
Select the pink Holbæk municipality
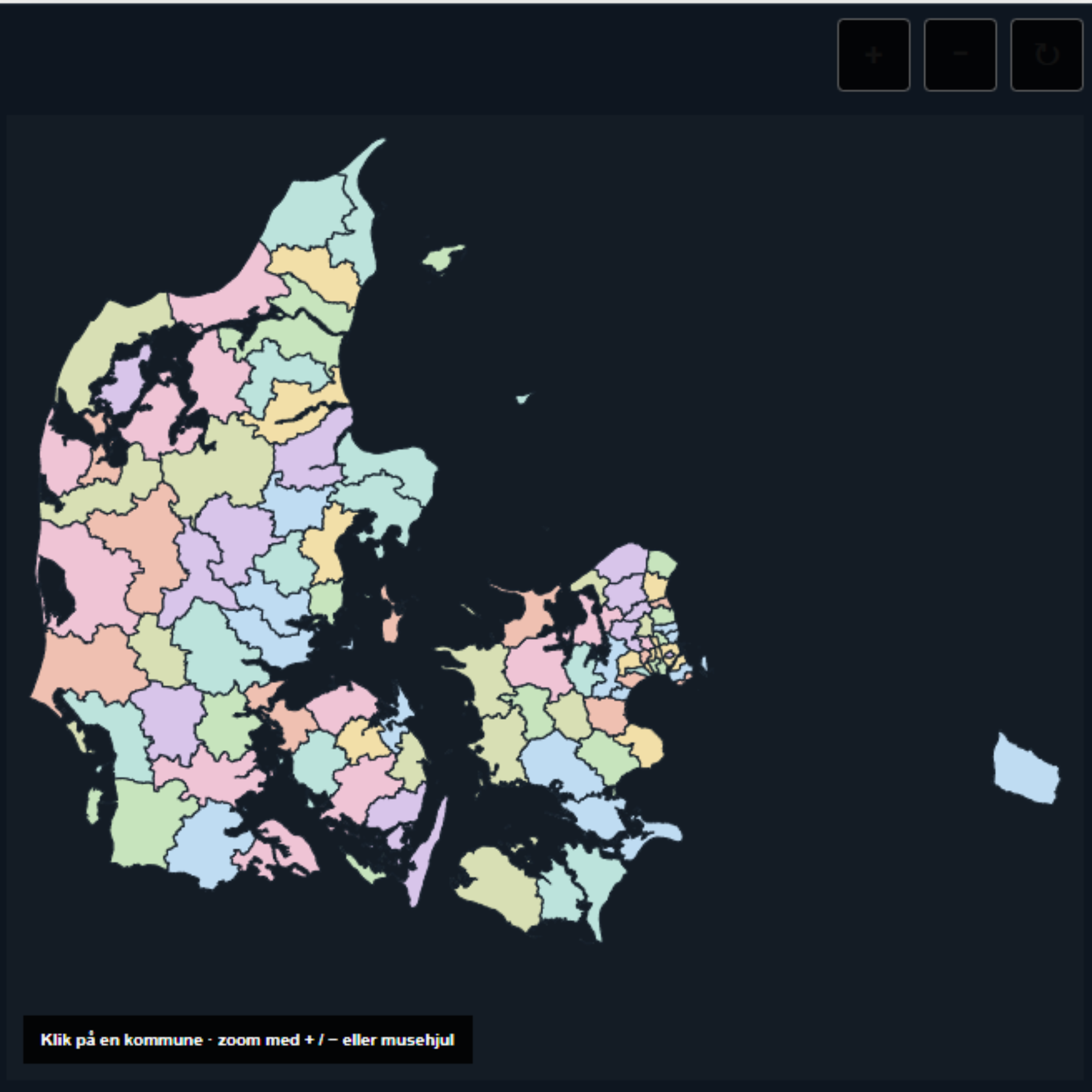click(537, 664)
